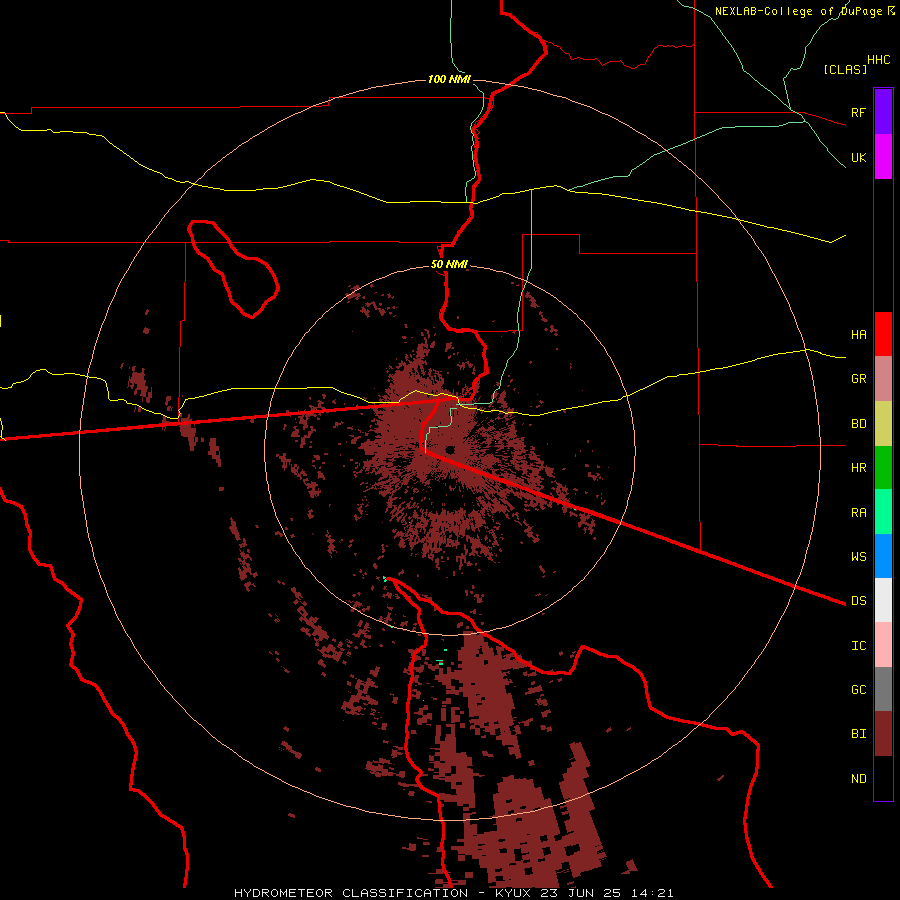Screen dimensions: 900x900
Task: Pick the WS blue legend swatch
Action: click(x=883, y=556)
